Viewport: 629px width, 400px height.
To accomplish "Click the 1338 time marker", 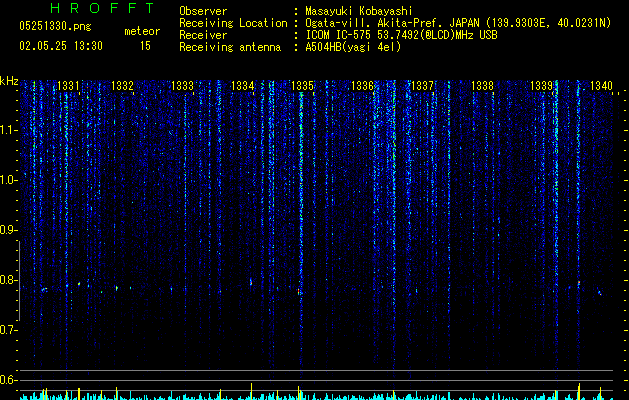I will pos(482,86).
